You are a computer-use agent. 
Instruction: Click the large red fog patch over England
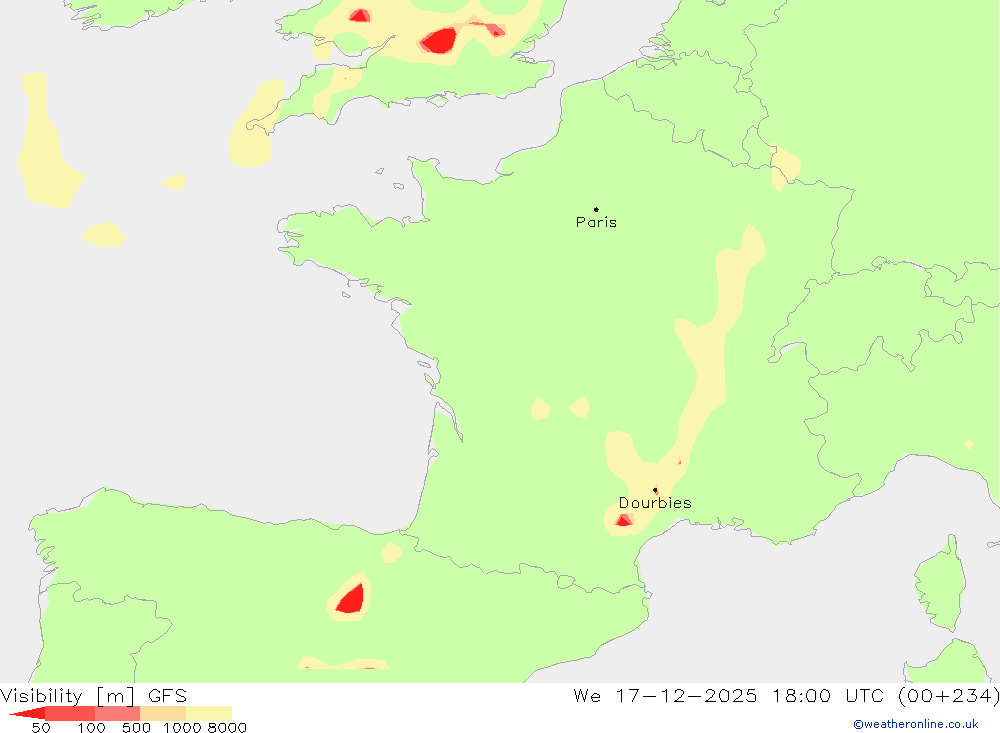439,41
